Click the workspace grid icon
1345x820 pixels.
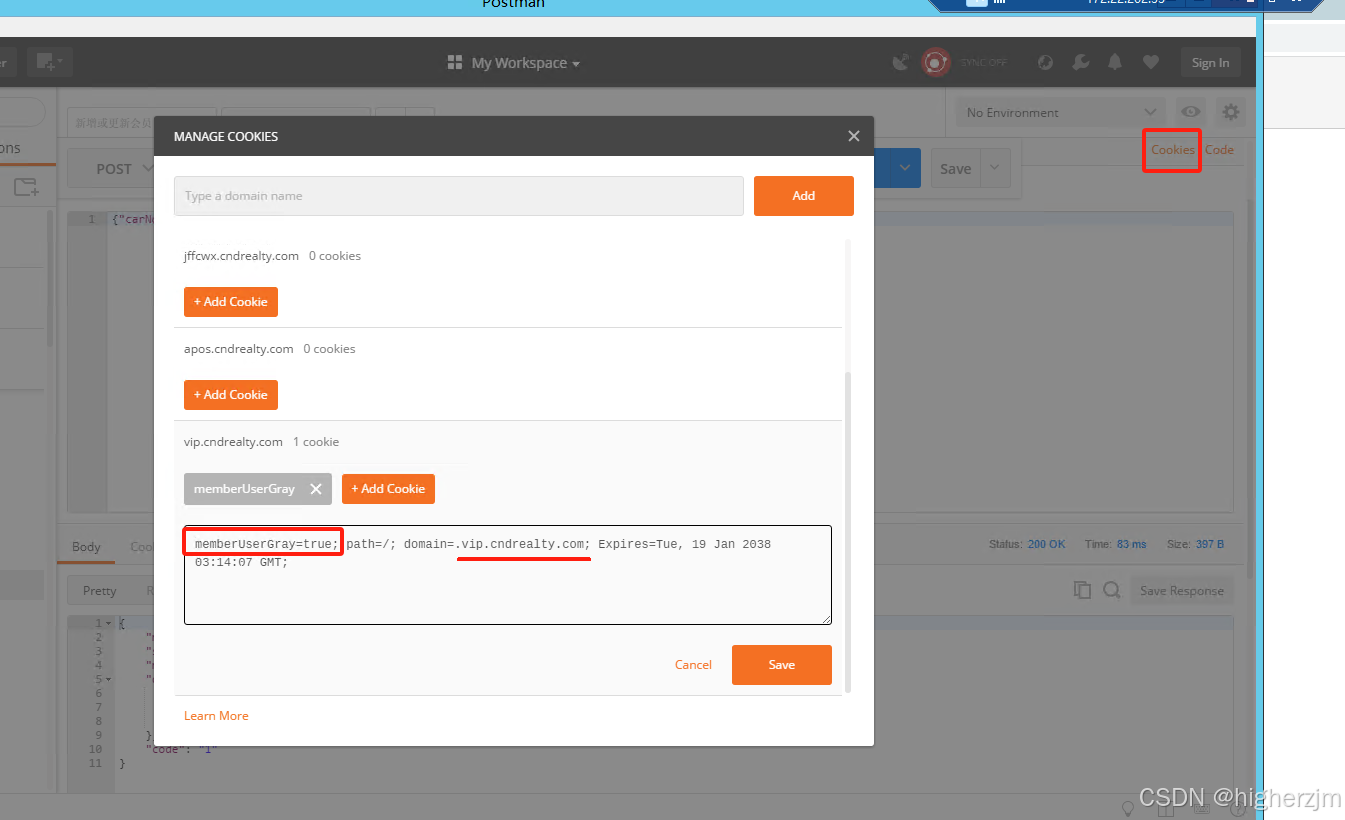tap(455, 63)
